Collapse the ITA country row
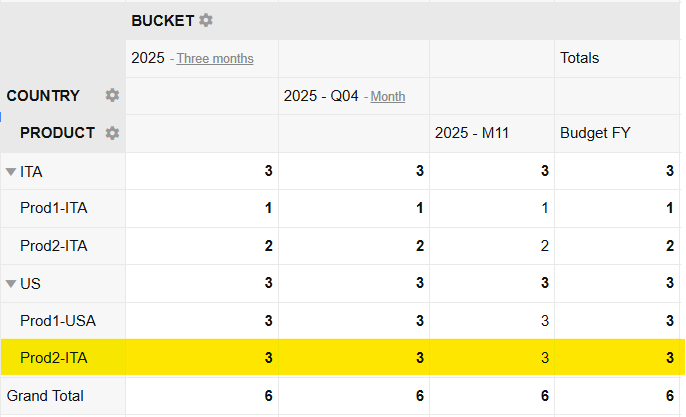 pyautogui.click(x=11, y=172)
